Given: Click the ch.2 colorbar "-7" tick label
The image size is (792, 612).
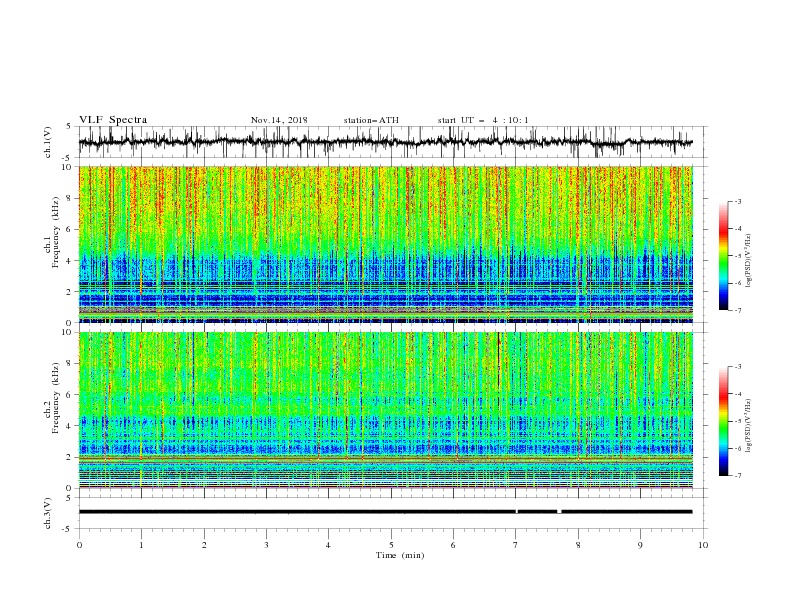Looking at the screenshot, I should coord(737,475).
